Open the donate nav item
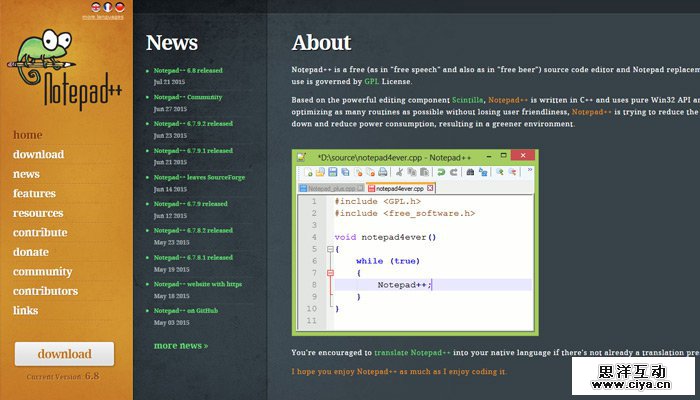Screen dimensions: 700x400 coord(31,252)
